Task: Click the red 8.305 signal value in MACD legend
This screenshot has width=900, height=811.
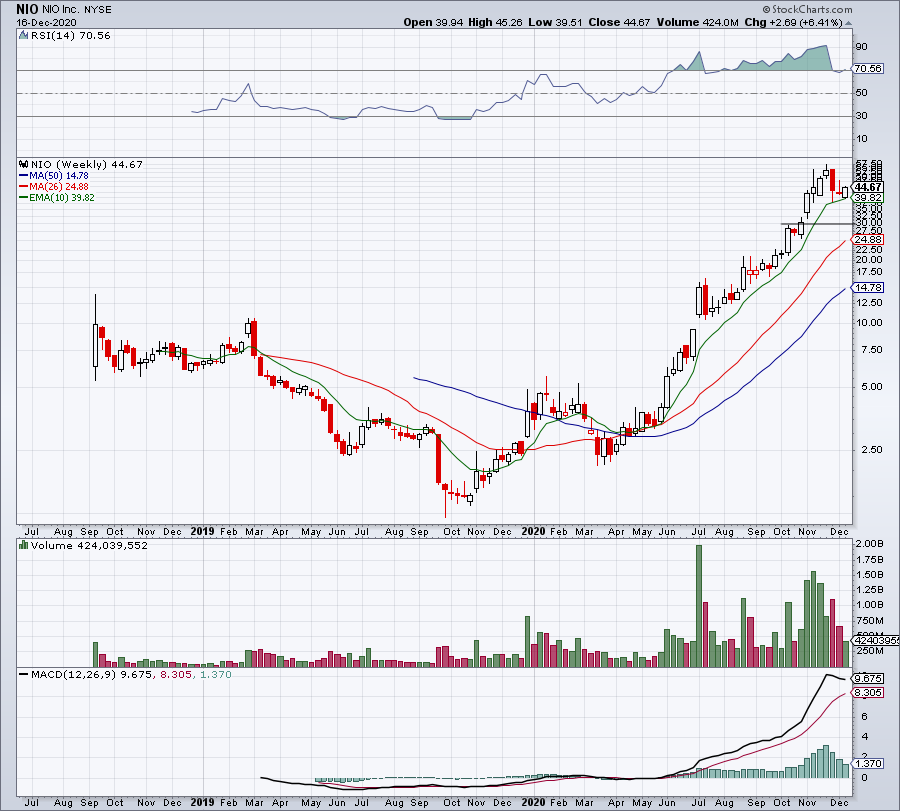Action: [176, 674]
